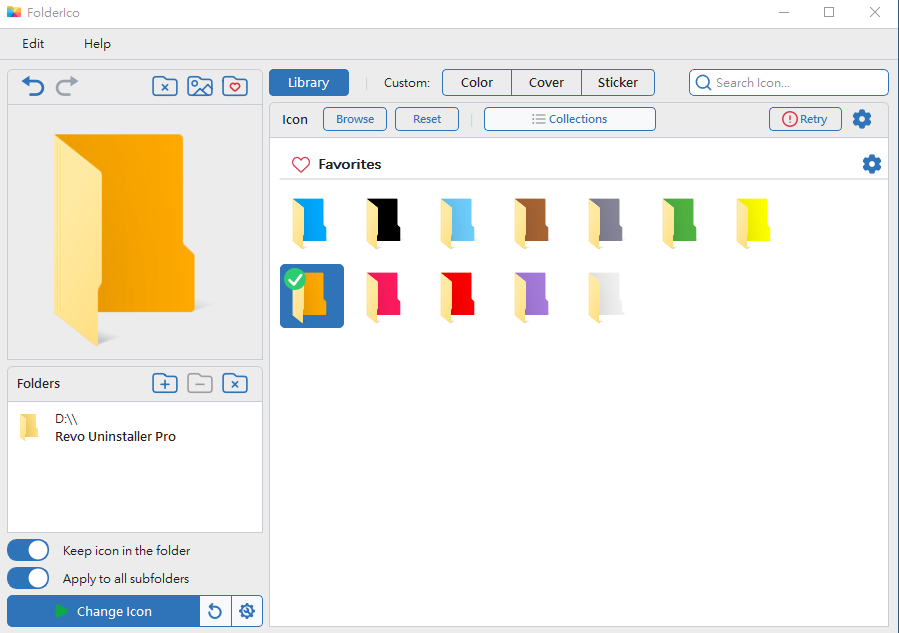This screenshot has height=633, width=899.
Task: Click the undo arrow icon
Action: point(33,87)
